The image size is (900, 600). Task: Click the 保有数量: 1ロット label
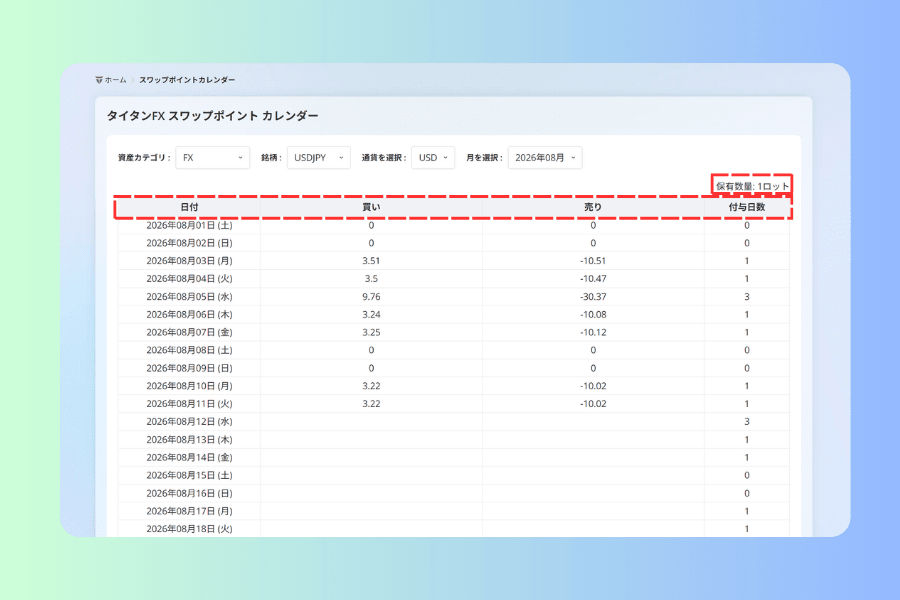(752, 186)
